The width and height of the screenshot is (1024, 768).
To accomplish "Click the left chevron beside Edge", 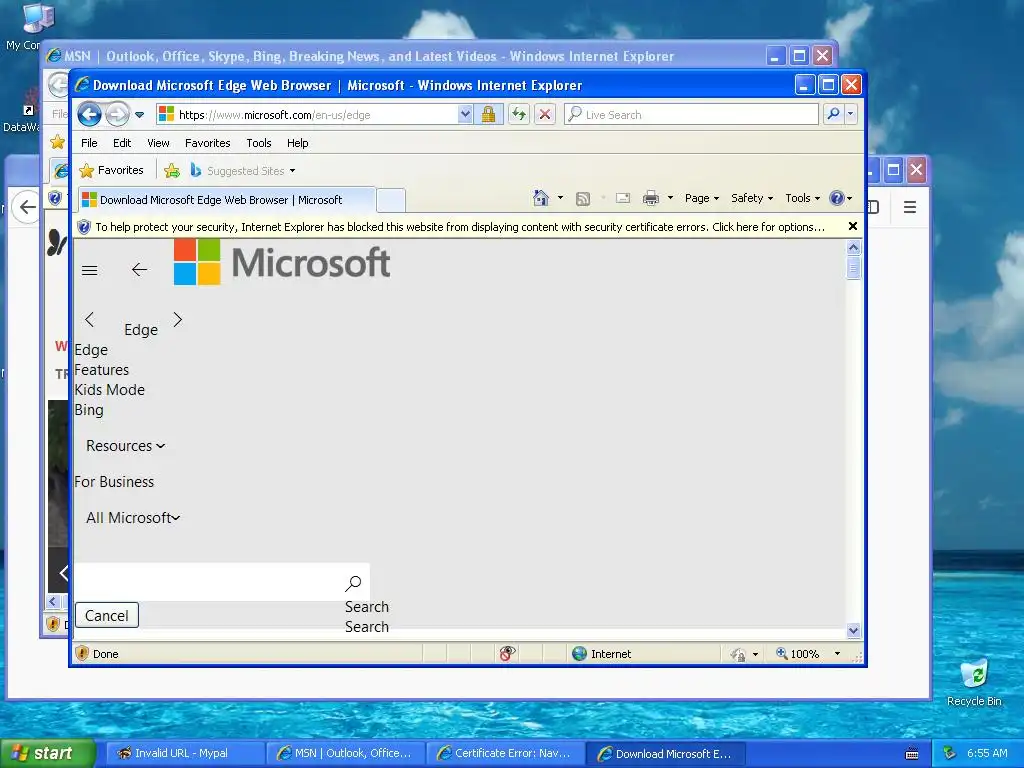I will 90,319.
